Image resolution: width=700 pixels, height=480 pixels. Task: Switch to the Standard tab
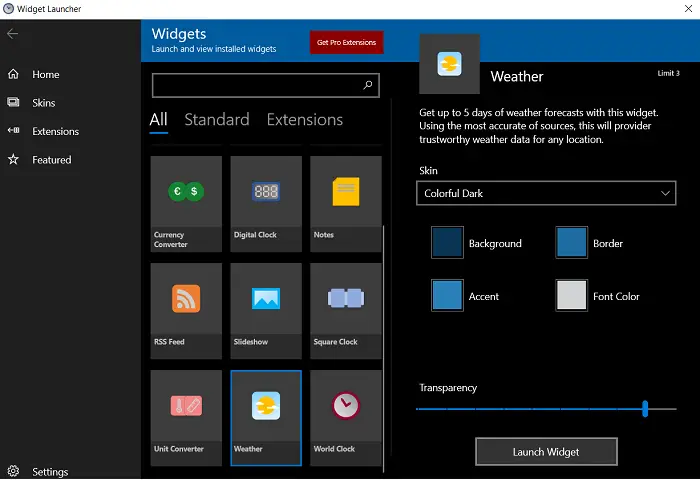click(217, 120)
